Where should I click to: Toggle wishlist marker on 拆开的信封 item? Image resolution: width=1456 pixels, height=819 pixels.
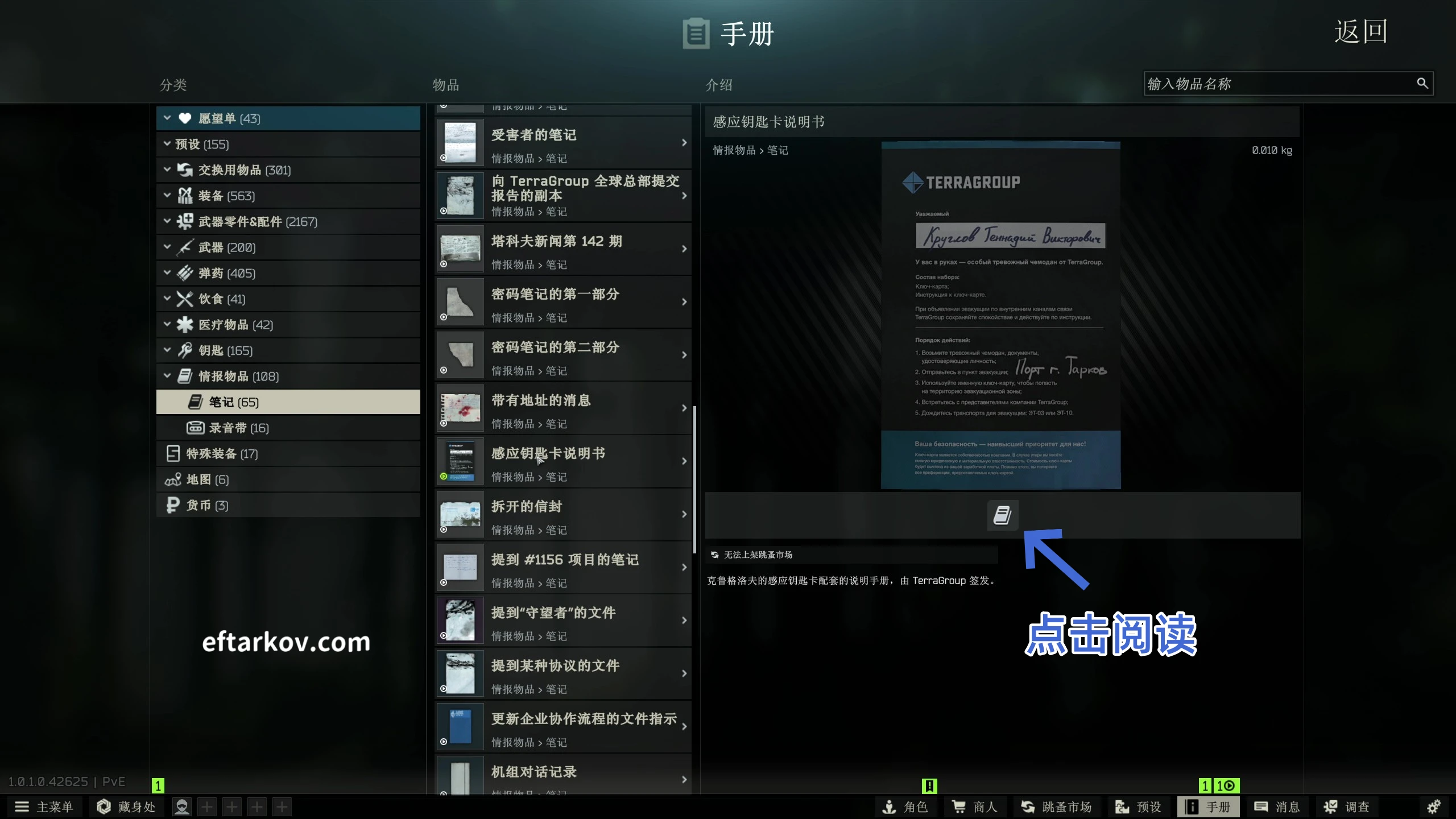click(x=444, y=530)
